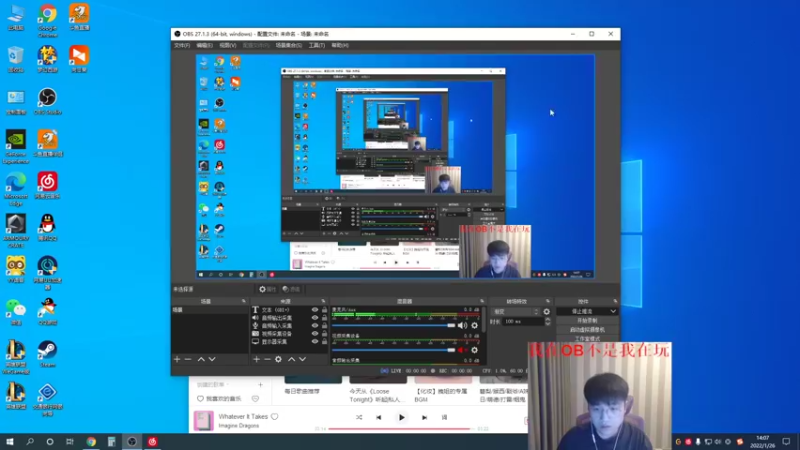This screenshot has height=450, width=800.
Task: Toggle visibility of audio input capture source
Action: pos(315,326)
